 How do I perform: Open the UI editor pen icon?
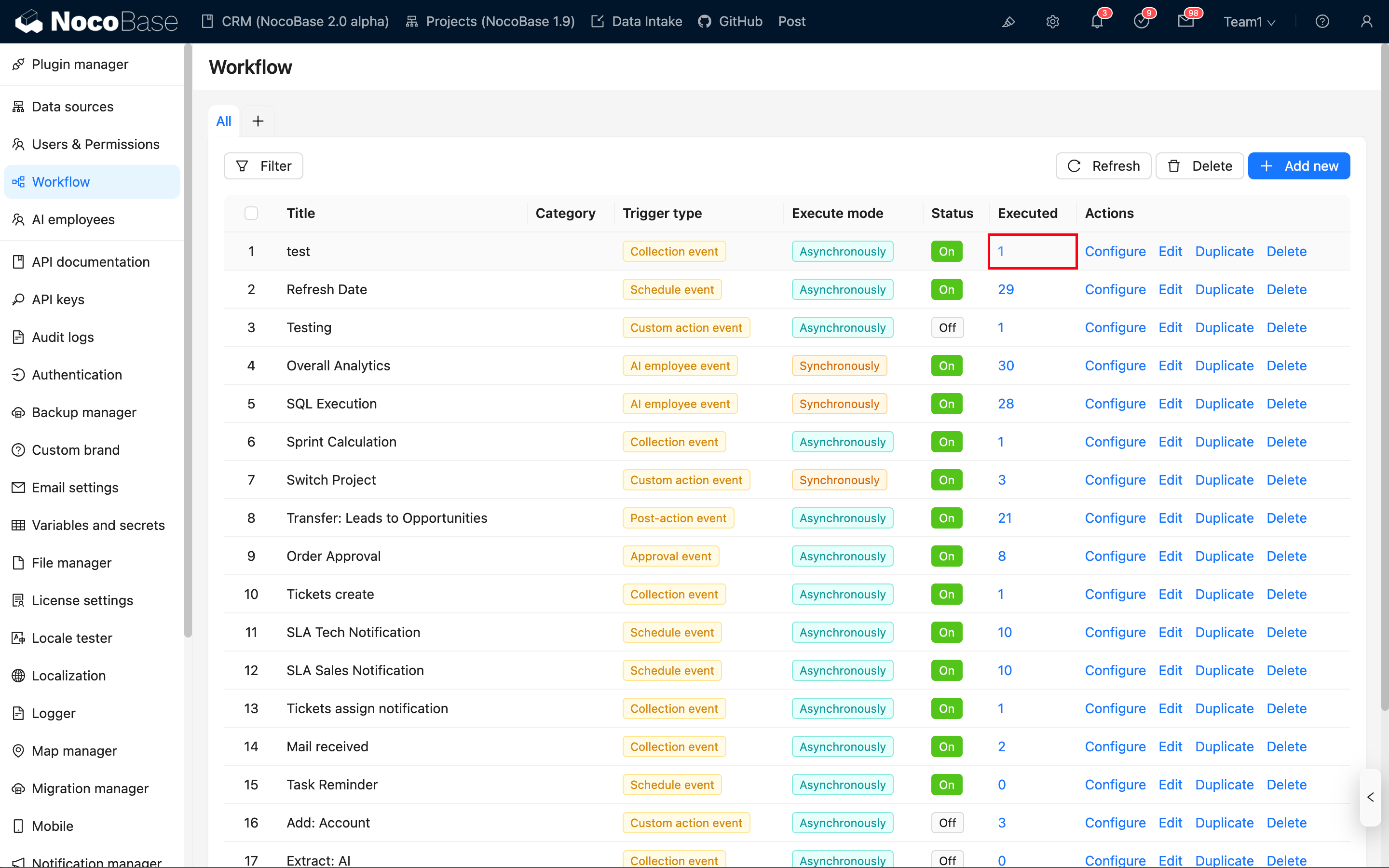(1008, 22)
